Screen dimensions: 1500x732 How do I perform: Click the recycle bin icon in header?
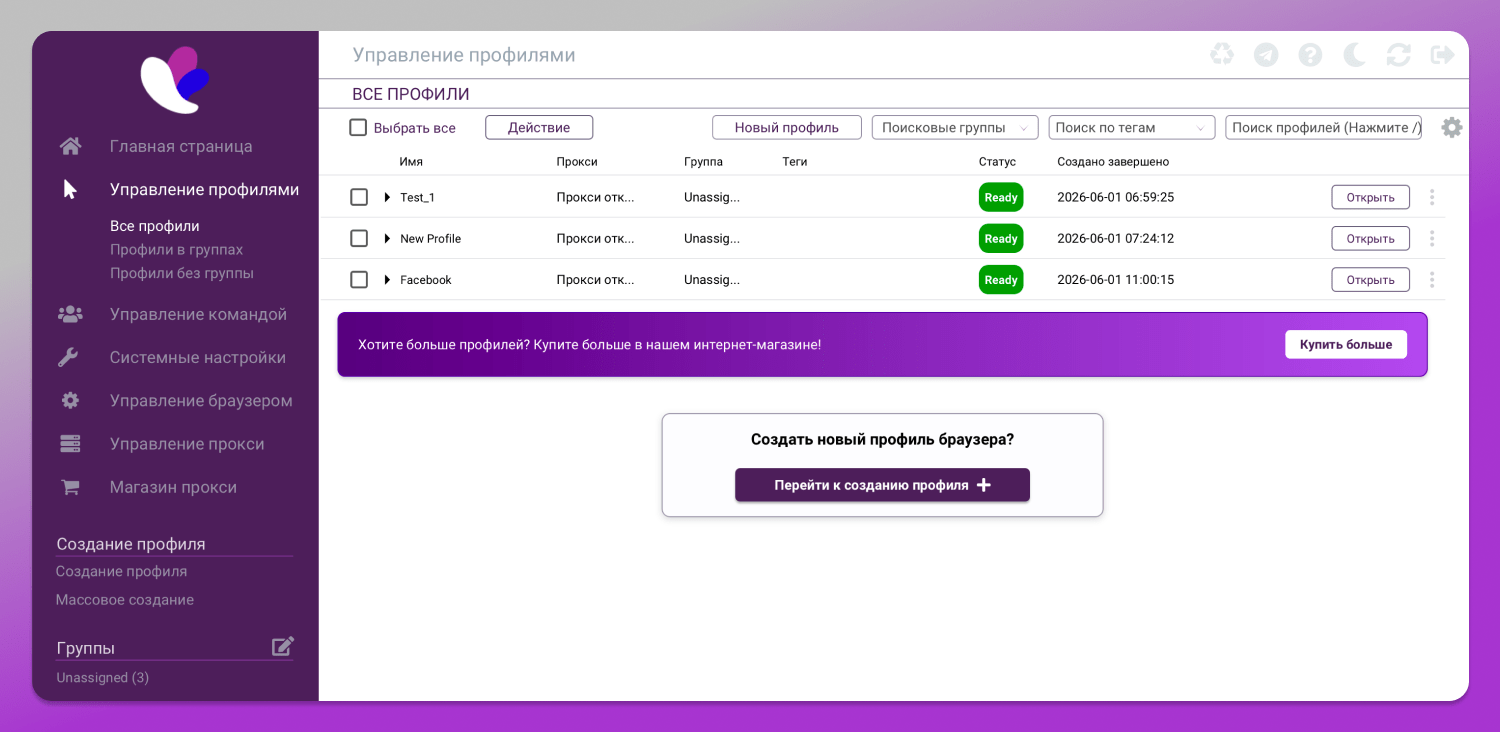click(1222, 55)
